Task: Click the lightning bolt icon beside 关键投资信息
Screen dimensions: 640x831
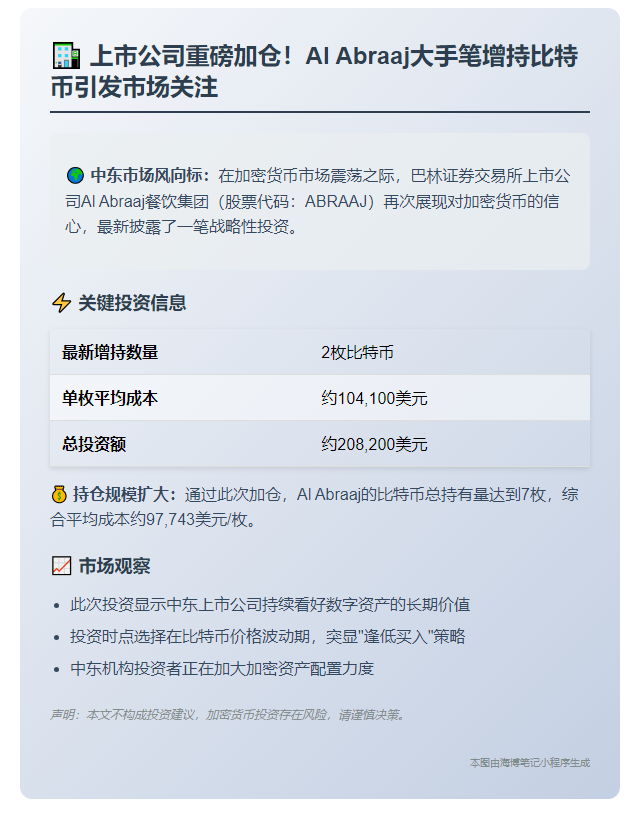Action: (61, 303)
